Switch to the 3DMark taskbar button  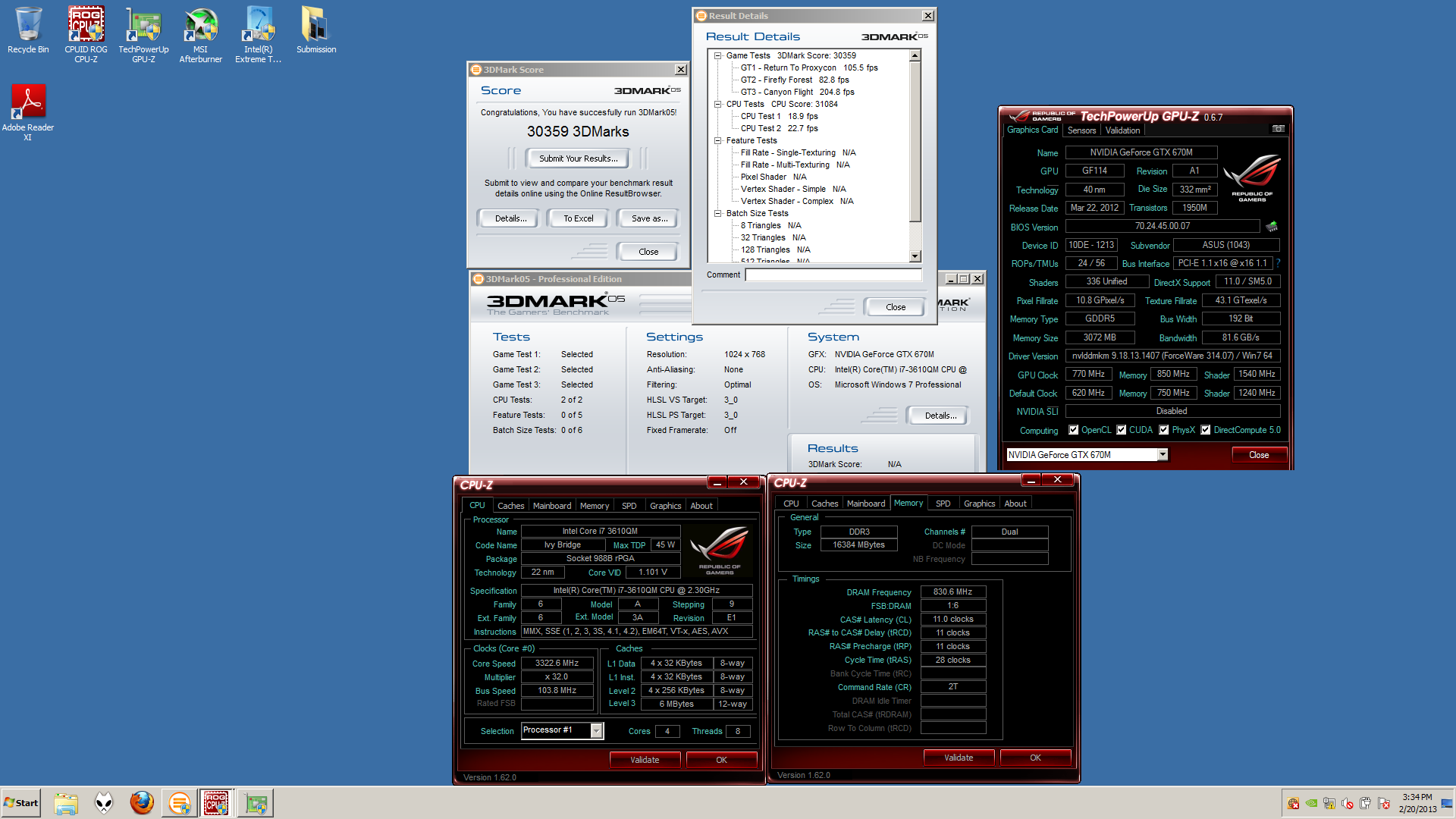[180, 803]
